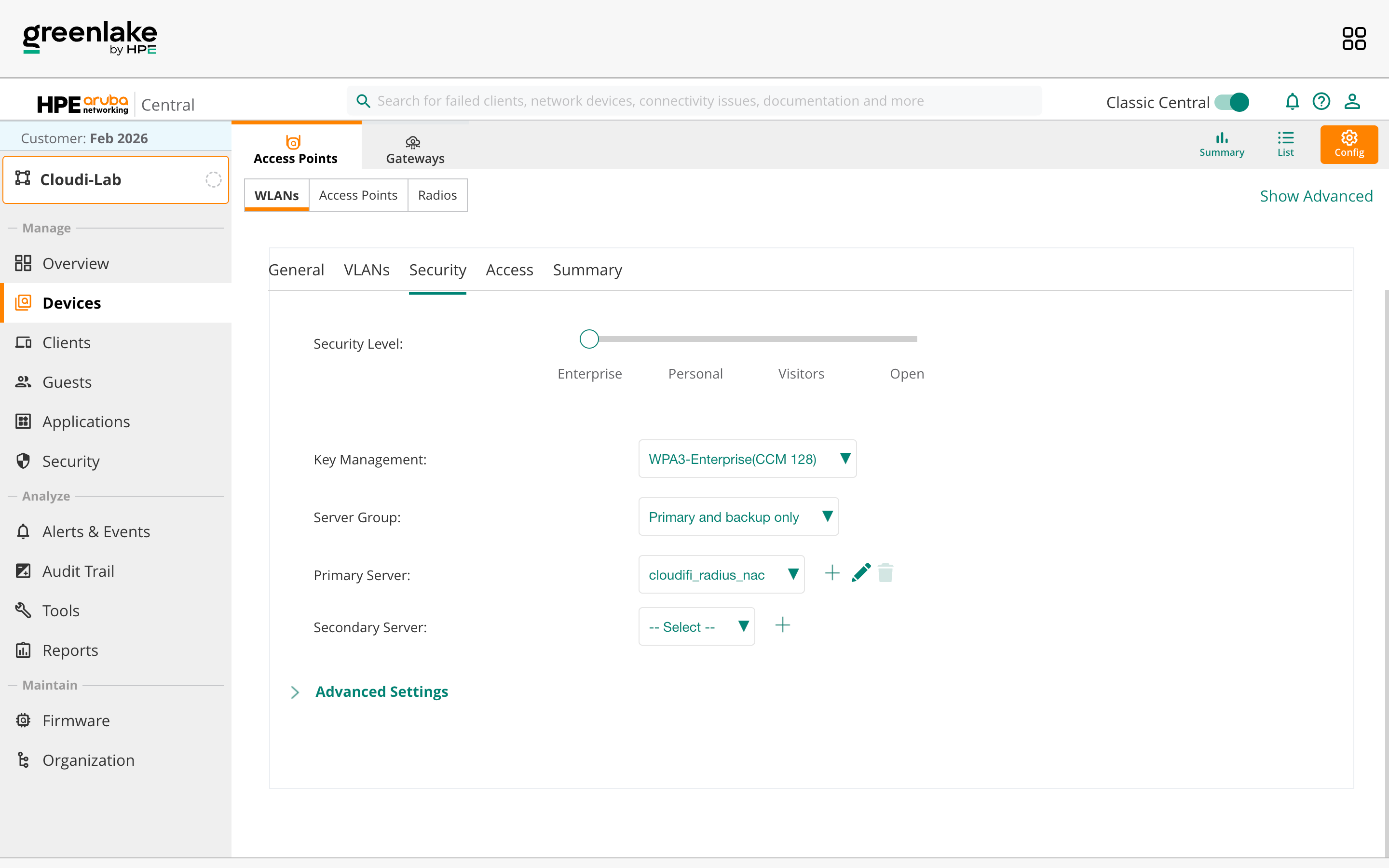
Task: Delete primary server using trash icon
Action: pos(885,573)
